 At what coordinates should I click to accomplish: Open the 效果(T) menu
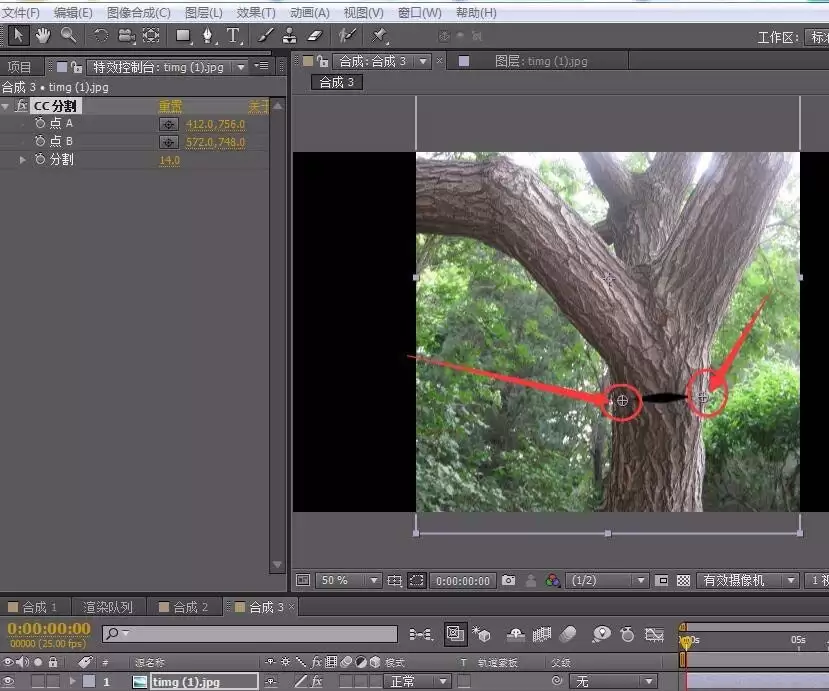pyautogui.click(x=256, y=12)
